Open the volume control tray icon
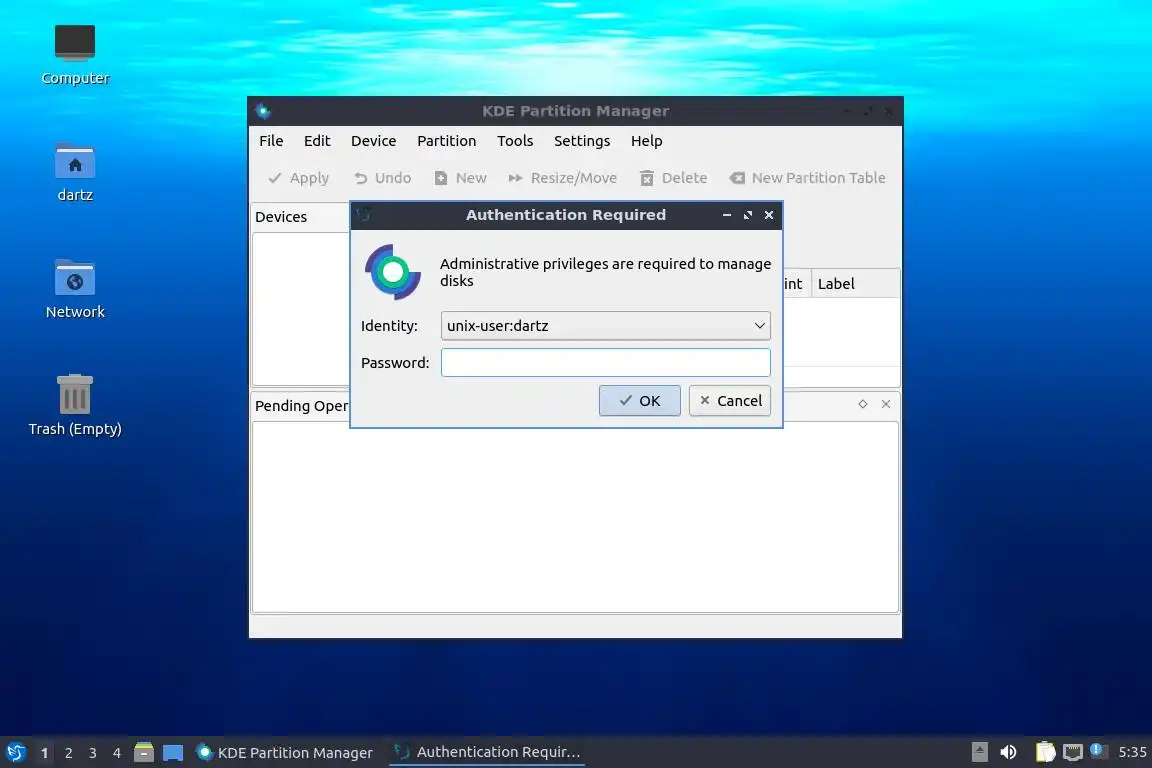Image resolution: width=1152 pixels, height=768 pixels. (x=1009, y=752)
